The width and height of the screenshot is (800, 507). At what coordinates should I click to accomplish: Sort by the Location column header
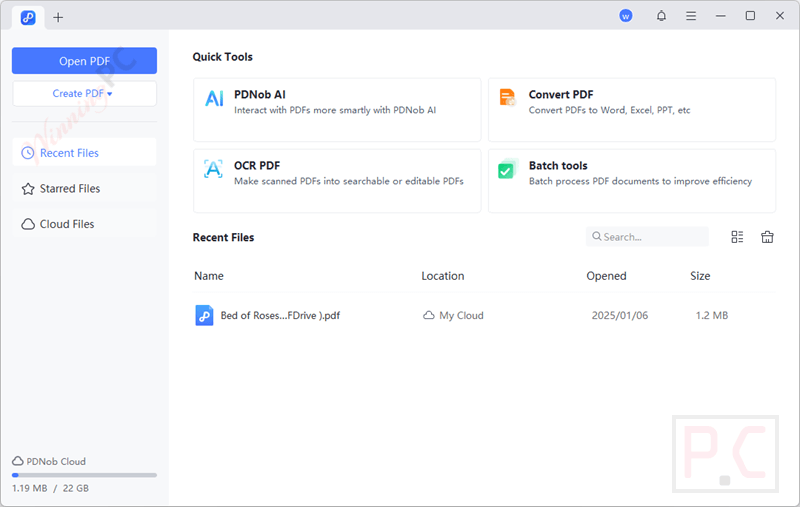pyautogui.click(x=443, y=276)
